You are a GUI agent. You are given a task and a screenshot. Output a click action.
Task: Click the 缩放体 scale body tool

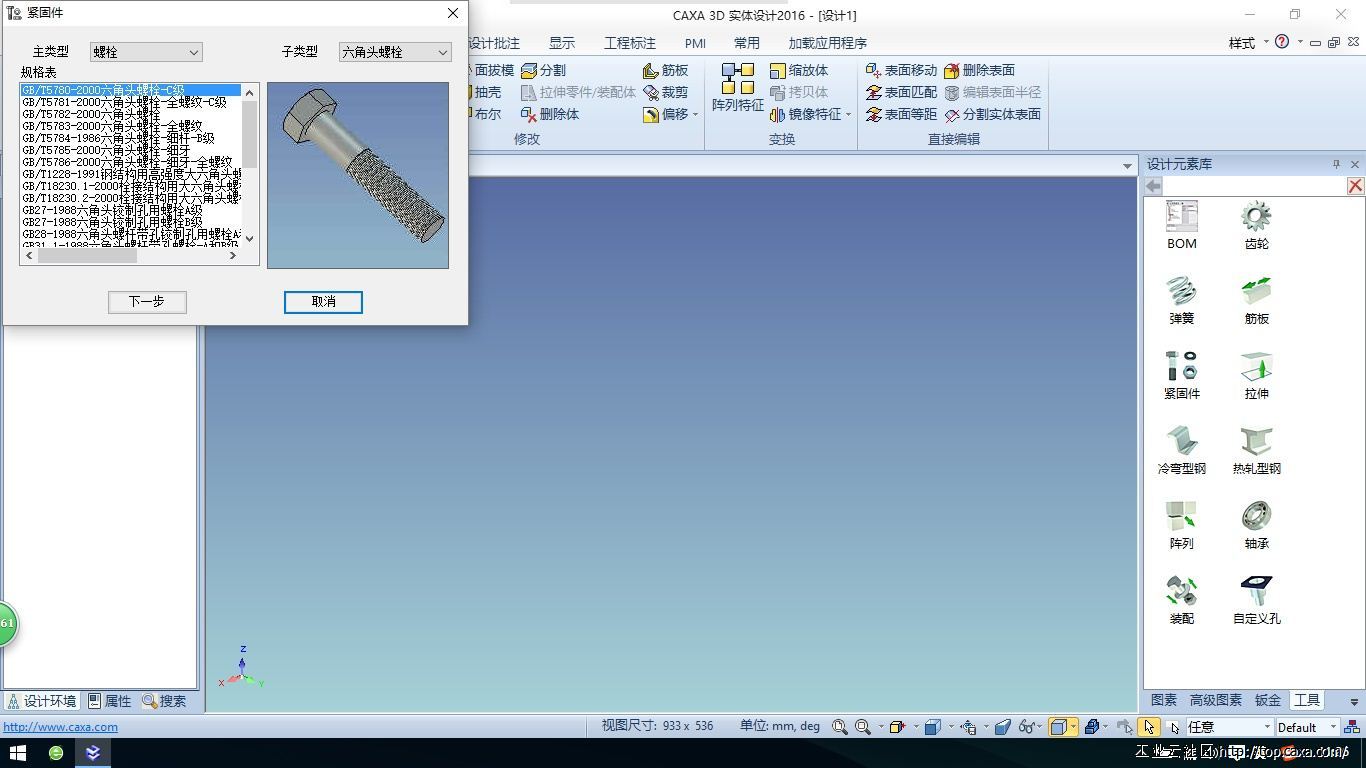pos(799,70)
